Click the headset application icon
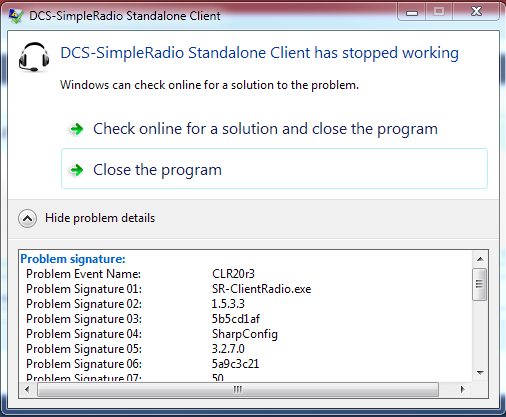This screenshot has height=417, width=506. pos(34,57)
